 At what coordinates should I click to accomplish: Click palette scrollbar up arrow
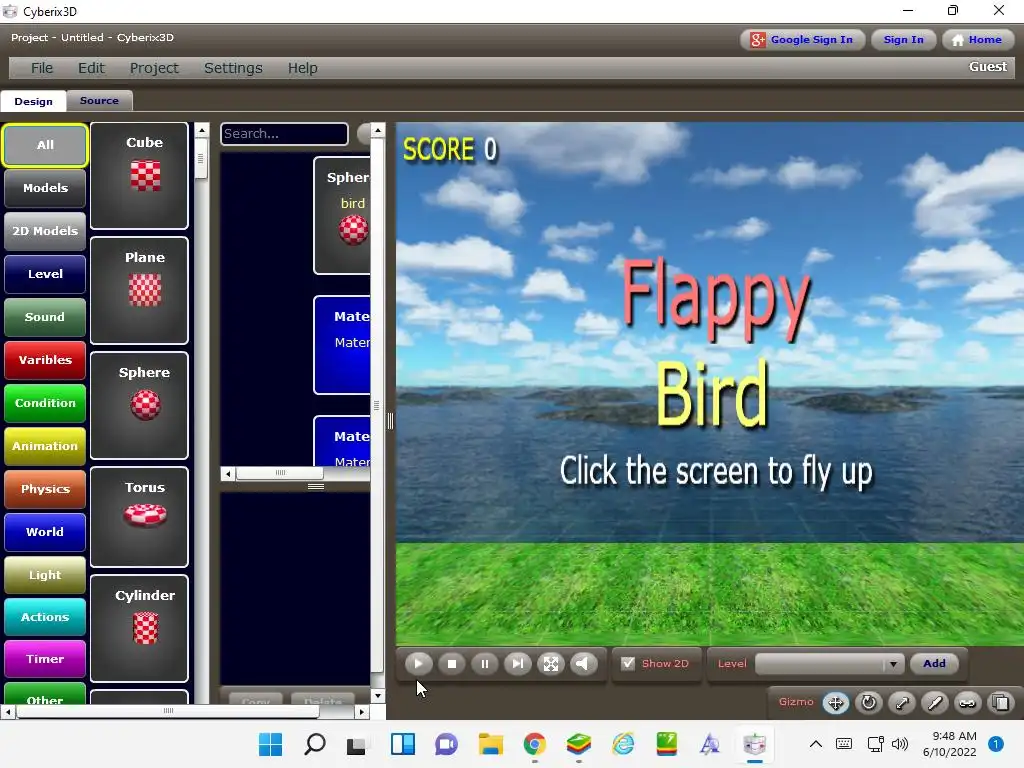pos(202,131)
